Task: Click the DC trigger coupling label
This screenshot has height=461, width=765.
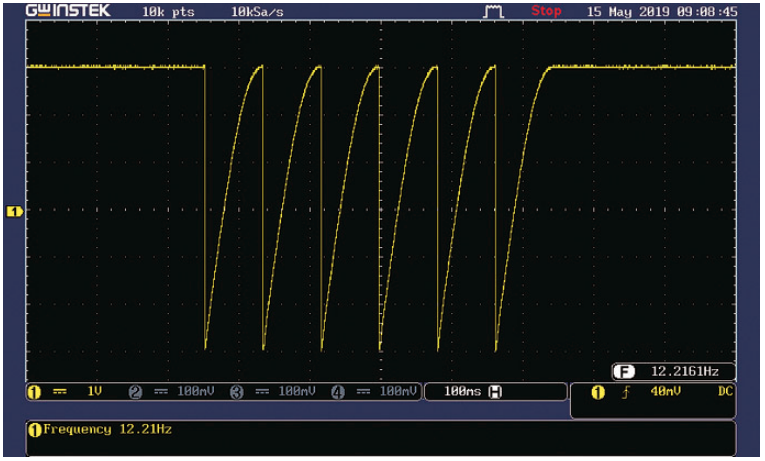Action: (x=725, y=391)
